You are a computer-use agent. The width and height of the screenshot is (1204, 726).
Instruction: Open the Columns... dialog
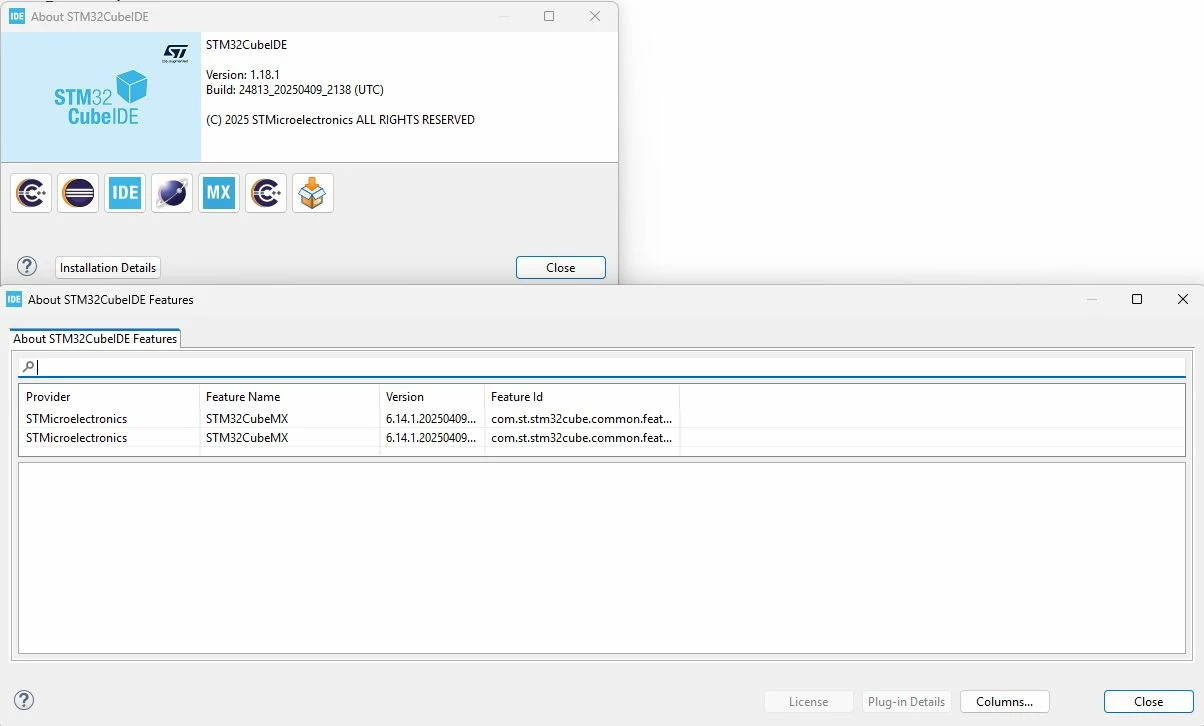1005,702
